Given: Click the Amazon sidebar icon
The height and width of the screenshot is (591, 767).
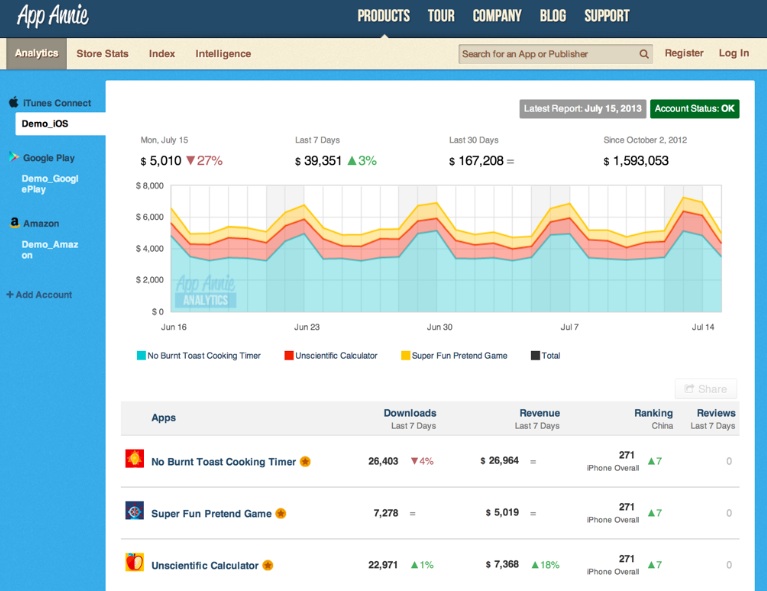Looking at the screenshot, I should (x=14, y=224).
